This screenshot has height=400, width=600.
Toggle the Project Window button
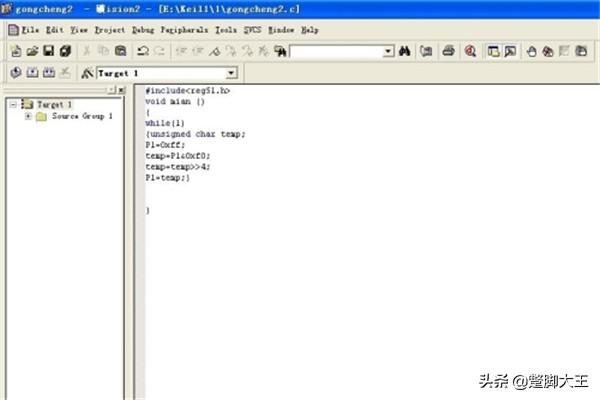[494, 51]
